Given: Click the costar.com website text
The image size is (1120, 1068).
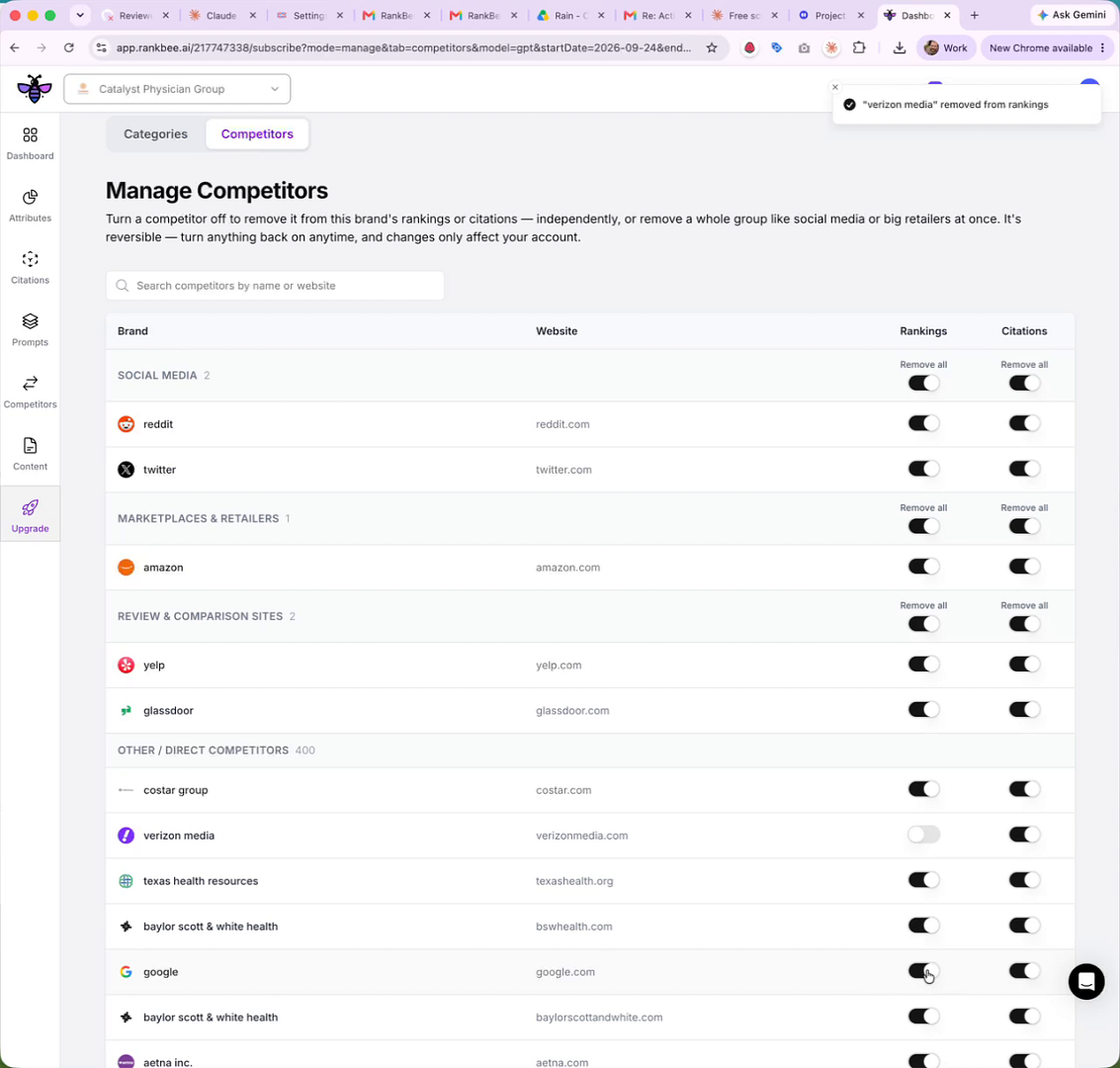Looking at the screenshot, I should coord(562,790).
